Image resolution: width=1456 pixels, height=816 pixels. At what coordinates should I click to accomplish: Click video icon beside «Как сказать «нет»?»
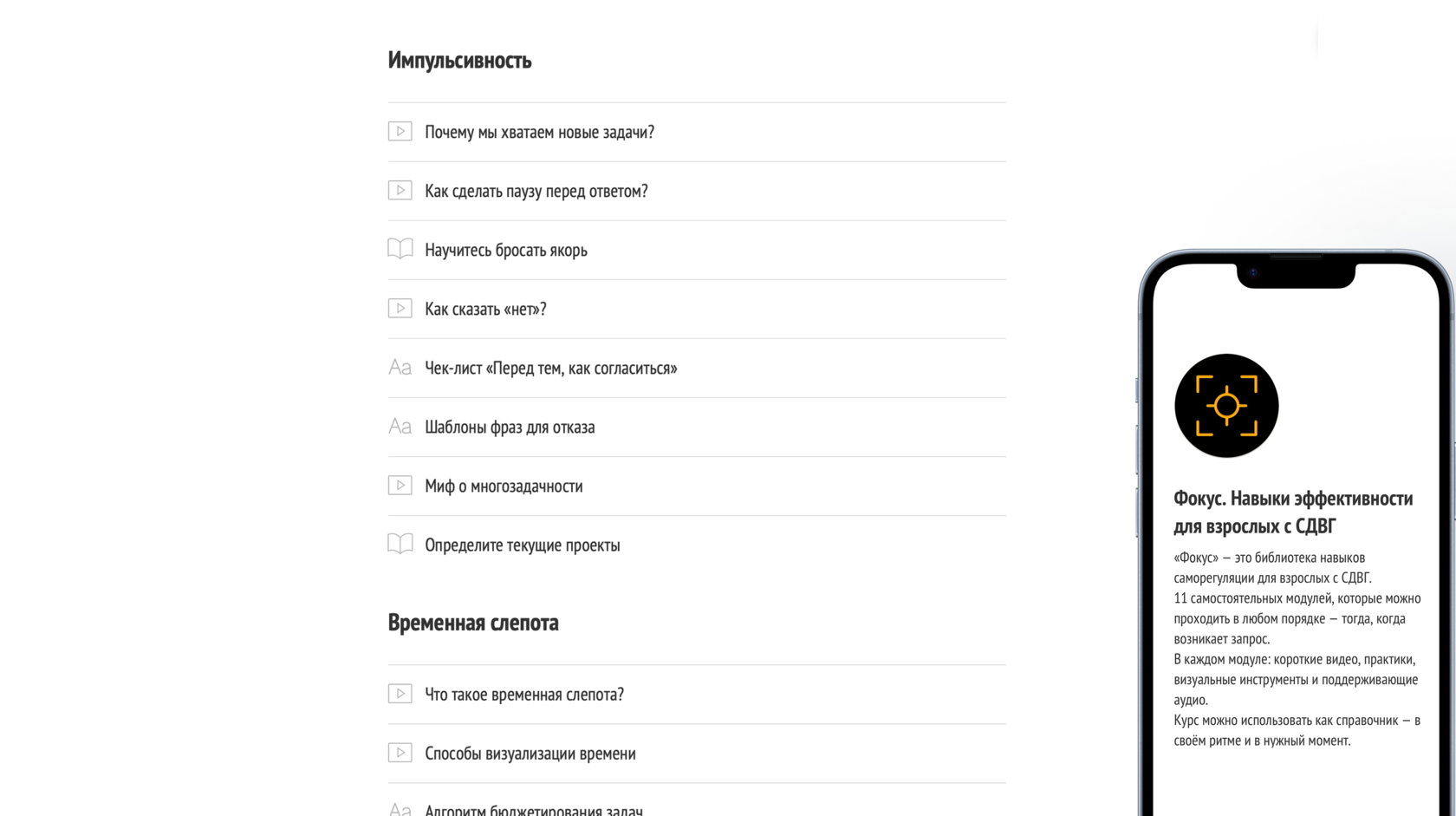point(400,309)
